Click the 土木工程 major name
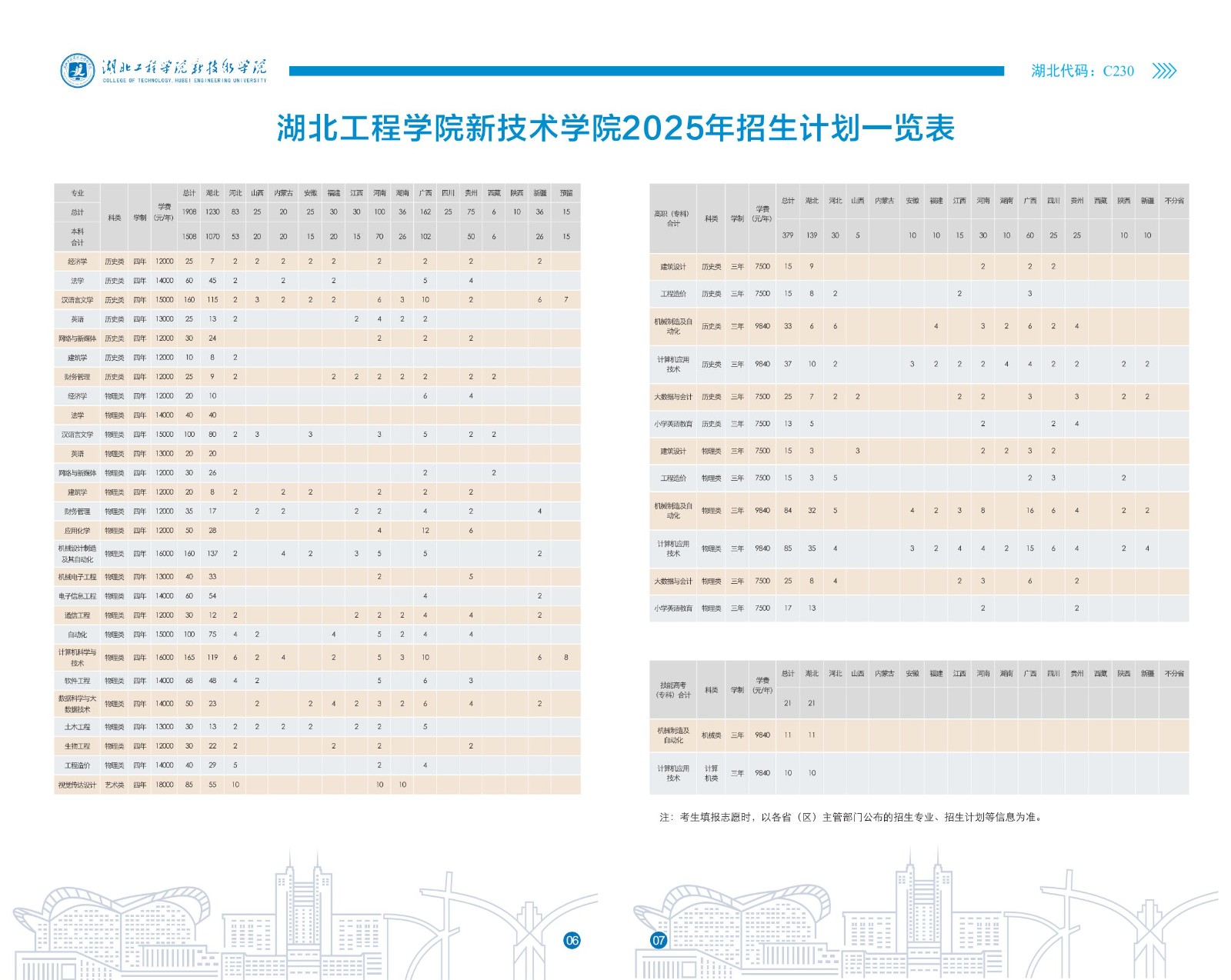The image size is (1231, 980). [x=78, y=727]
